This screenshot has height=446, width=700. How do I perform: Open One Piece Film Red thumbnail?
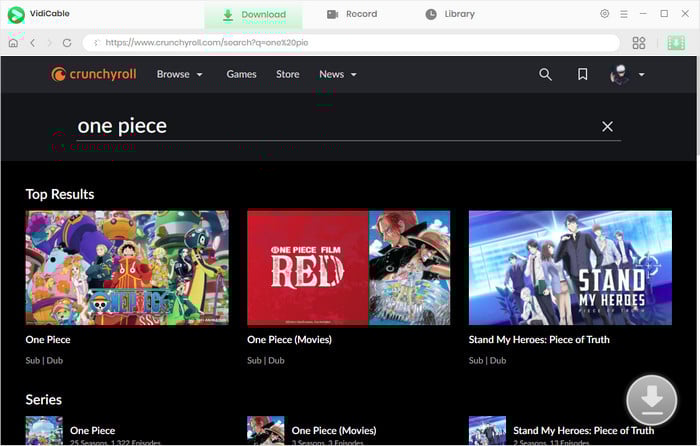[349, 268]
